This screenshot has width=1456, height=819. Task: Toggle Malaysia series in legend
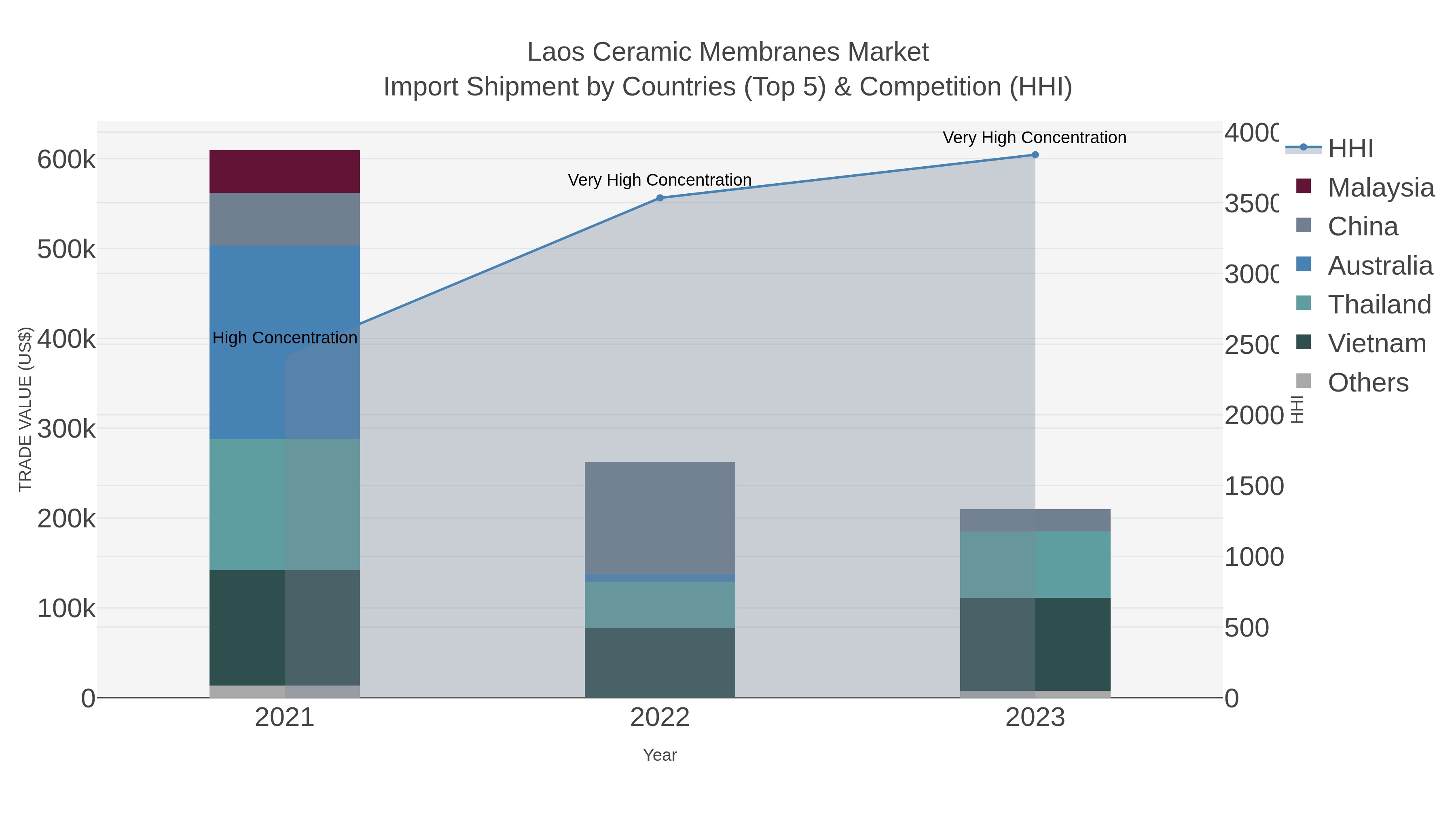[1365, 188]
